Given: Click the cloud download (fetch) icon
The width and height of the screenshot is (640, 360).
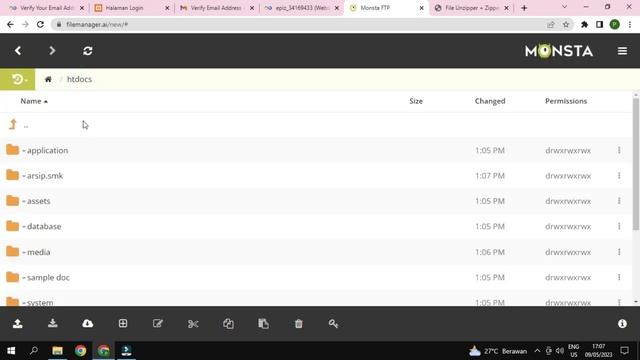Looking at the screenshot, I should click(88, 324).
